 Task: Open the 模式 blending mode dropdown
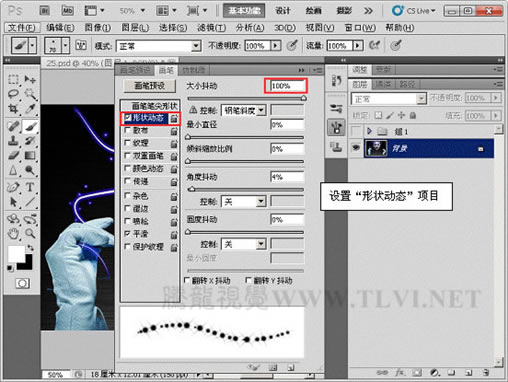pos(159,46)
